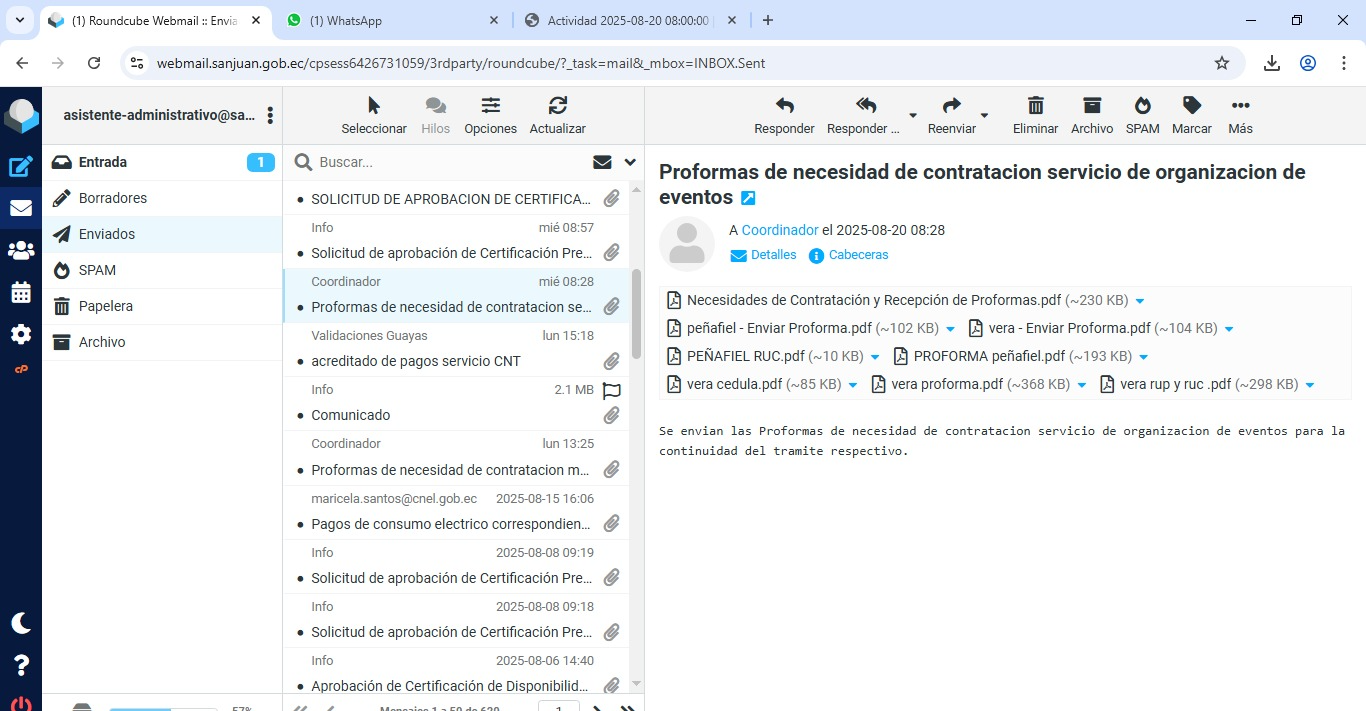The image size is (1366, 711).
Task: Toggle dark mode moon icon
Action: click(21, 623)
